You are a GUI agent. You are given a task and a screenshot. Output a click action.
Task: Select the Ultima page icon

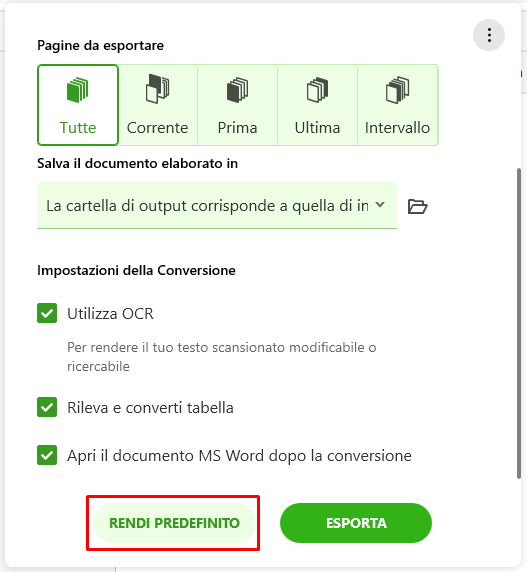[317, 90]
